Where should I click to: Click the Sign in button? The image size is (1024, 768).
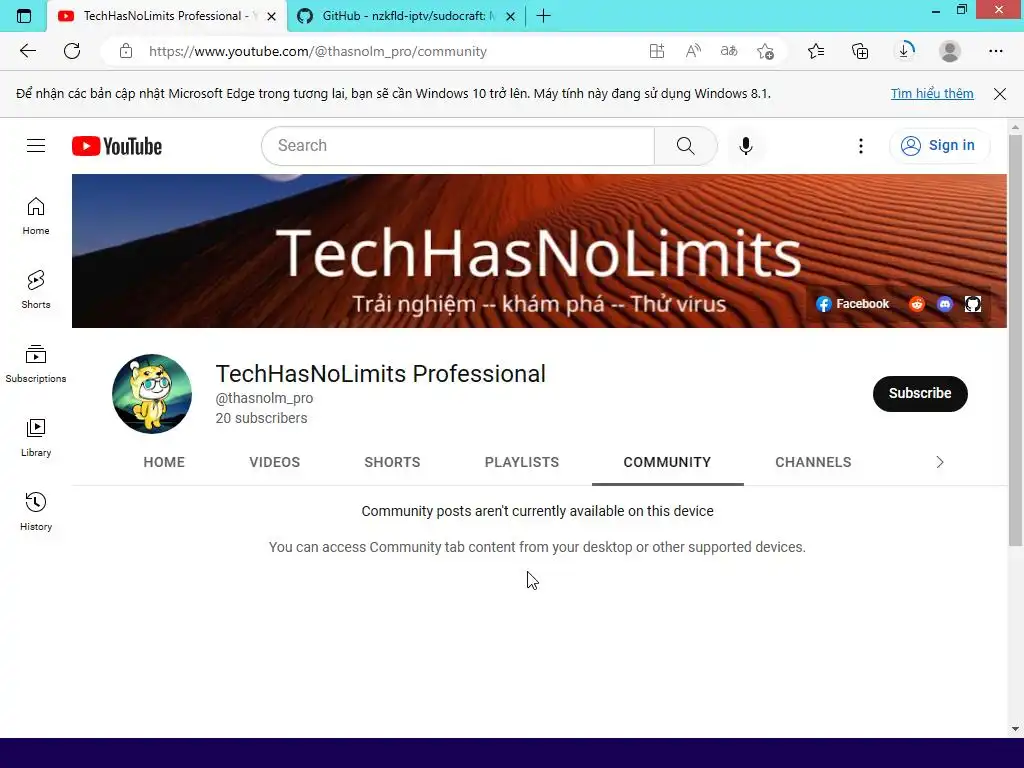point(939,146)
